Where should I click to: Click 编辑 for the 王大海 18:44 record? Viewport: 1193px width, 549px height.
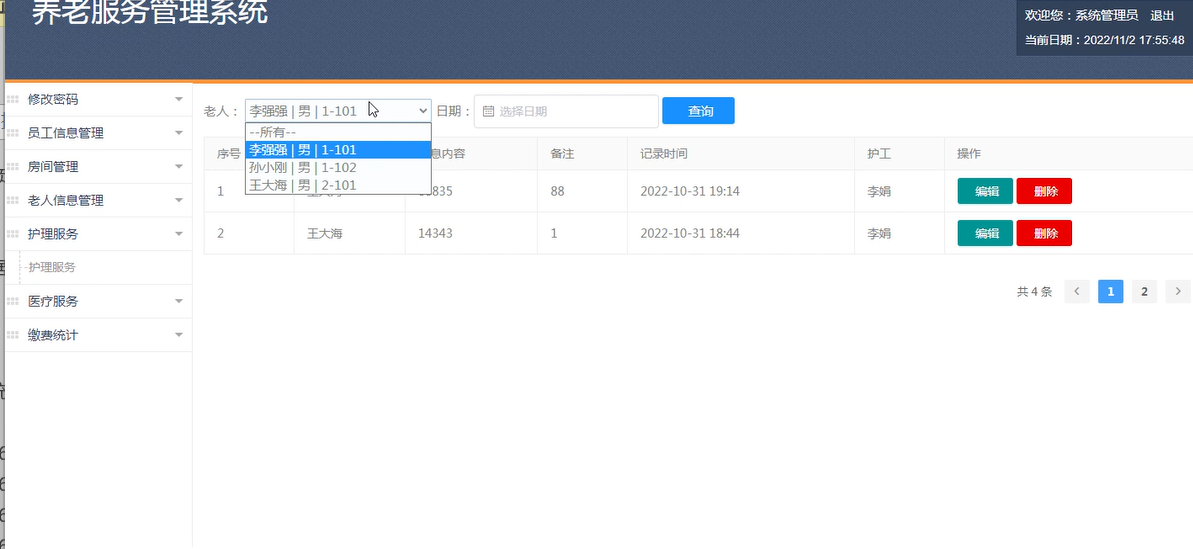click(985, 233)
